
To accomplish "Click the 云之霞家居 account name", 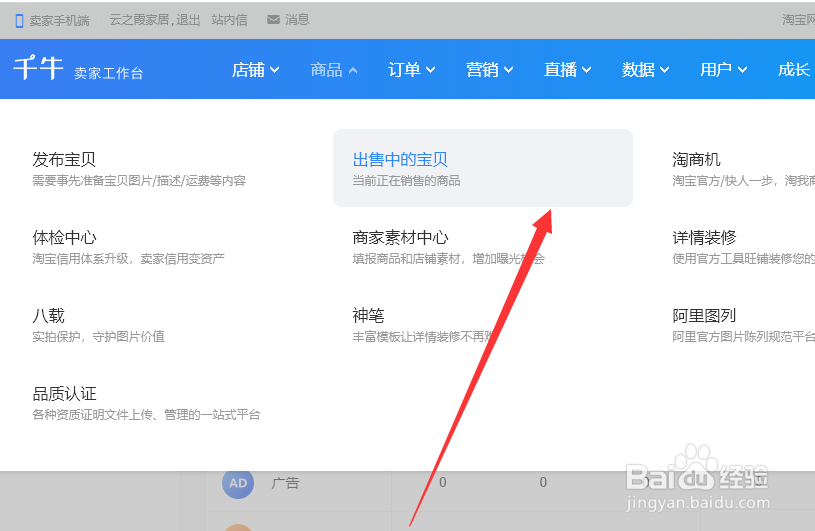I will pyautogui.click(x=139, y=20).
